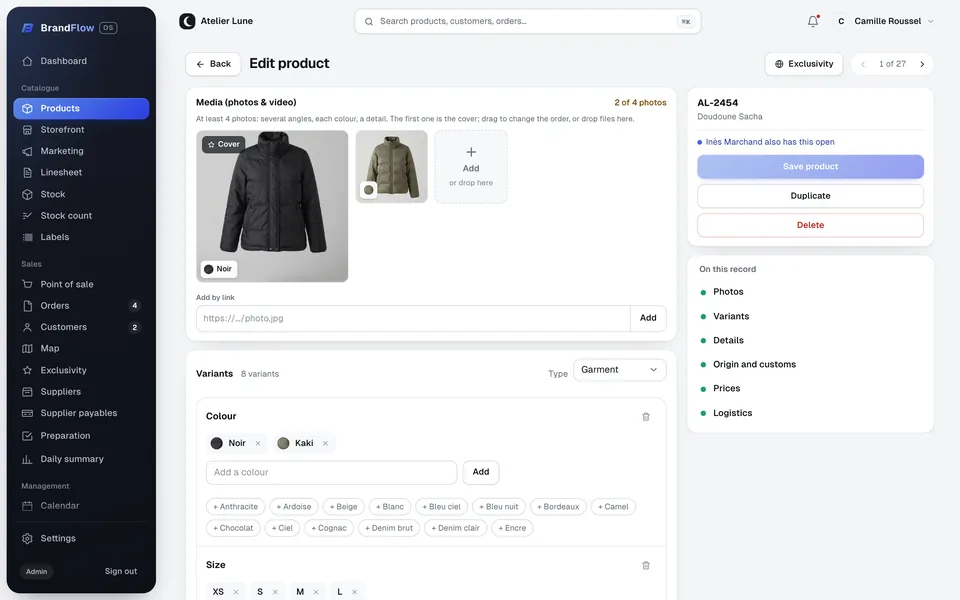The image size is (960, 600).
Task: Add the Camel colour suggestion
Action: click(613, 506)
